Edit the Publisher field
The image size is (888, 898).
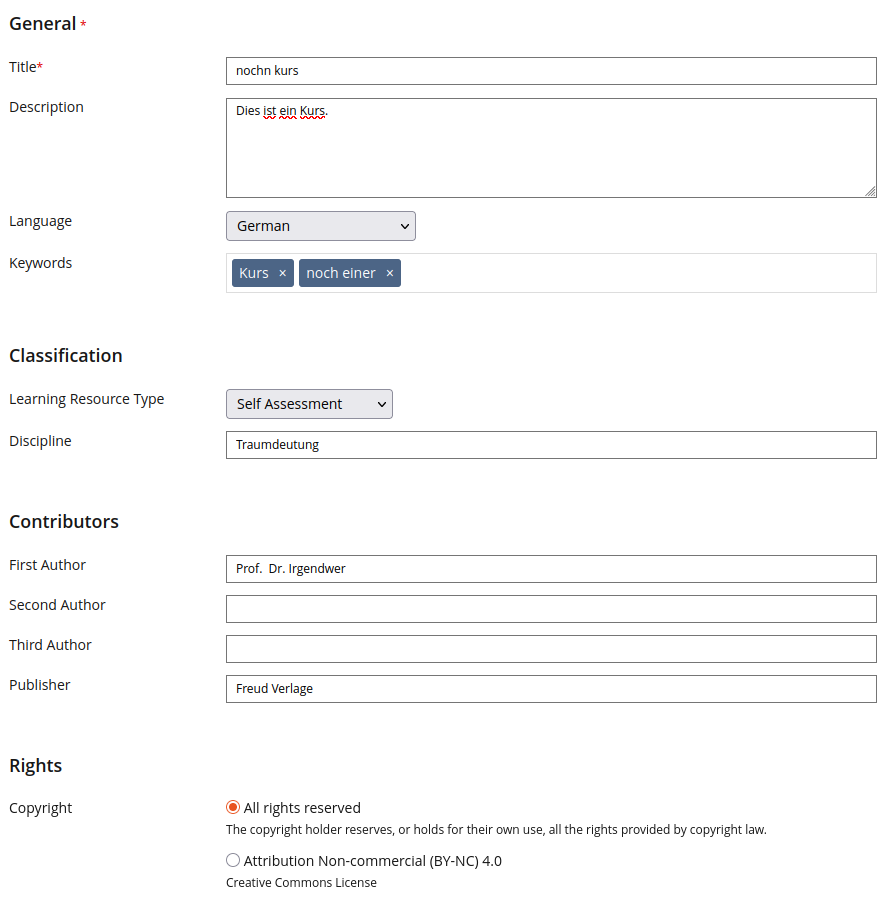coord(551,689)
